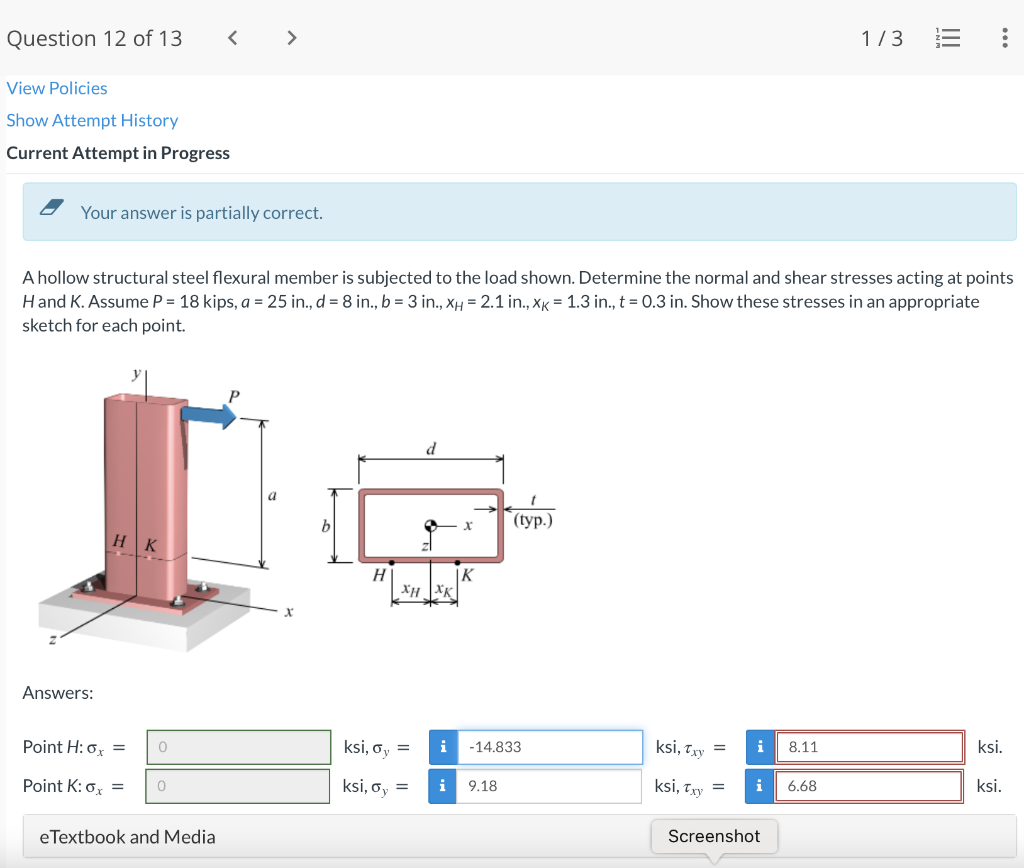This screenshot has width=1024, height=868.
Task: Click the 'Point H: σx =' label
Action: coord(74,747)
